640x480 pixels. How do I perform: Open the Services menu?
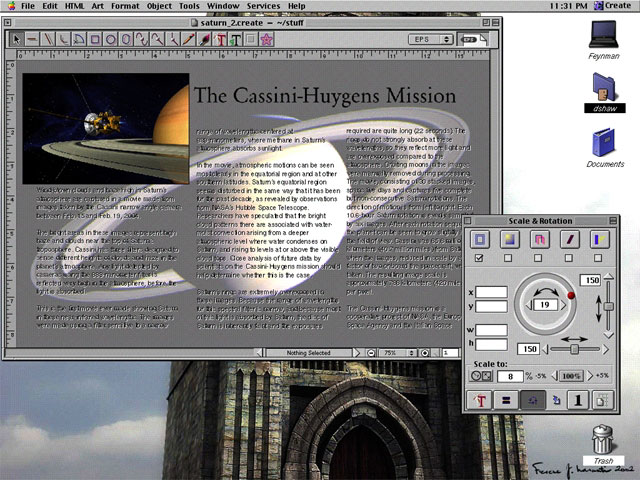263,6
